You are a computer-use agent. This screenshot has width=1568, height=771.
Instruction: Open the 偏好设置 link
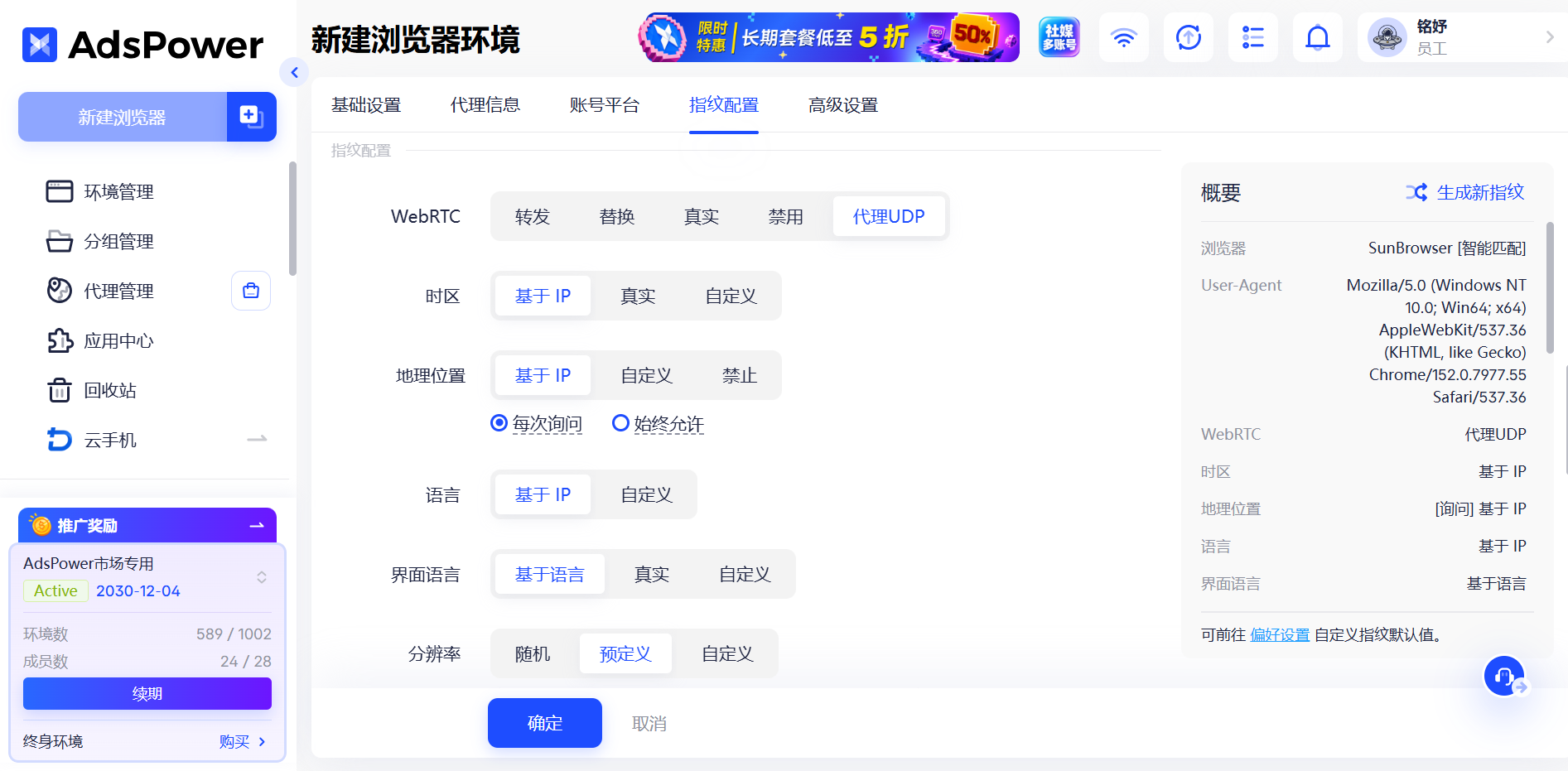(1280, 634)
